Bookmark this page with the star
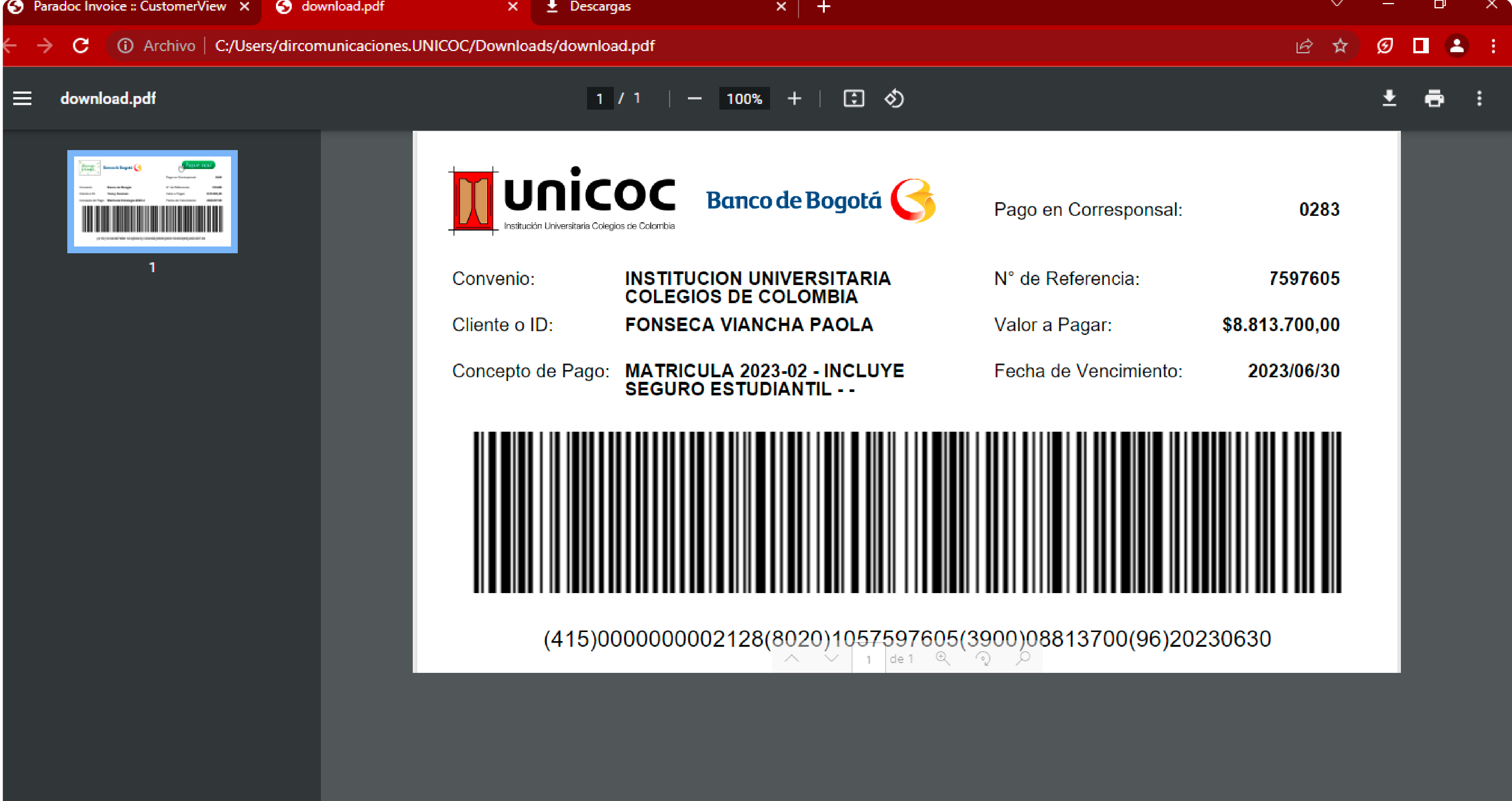 (1341, 46)
